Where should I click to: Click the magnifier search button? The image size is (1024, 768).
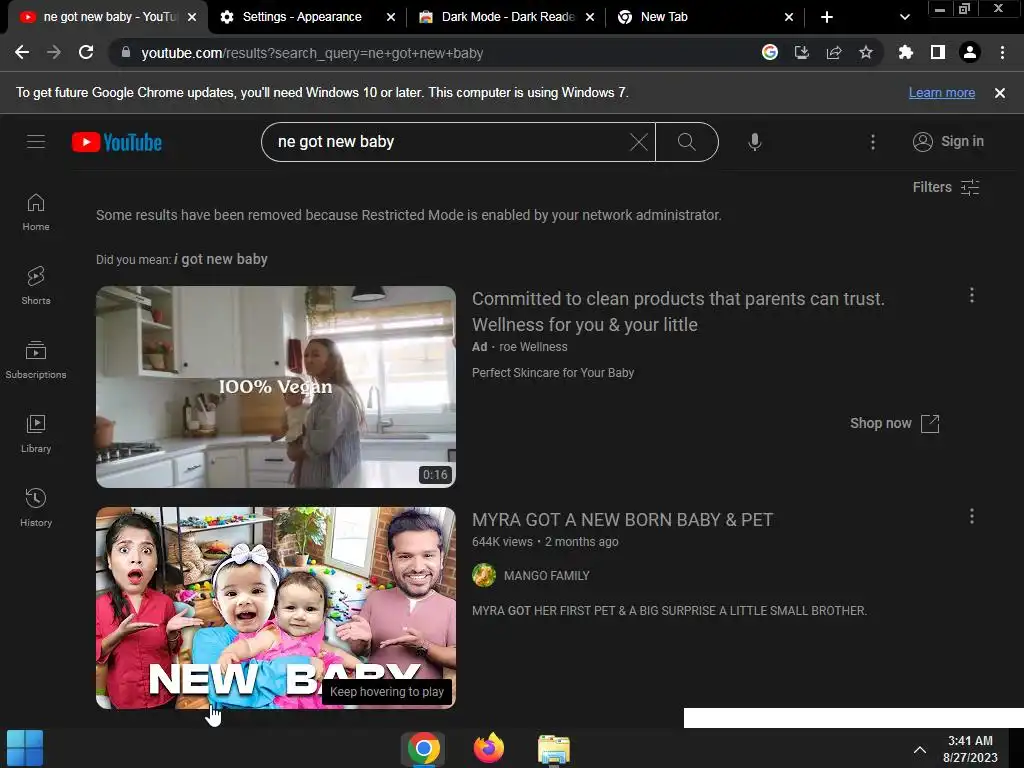click(x=686, y=142)
